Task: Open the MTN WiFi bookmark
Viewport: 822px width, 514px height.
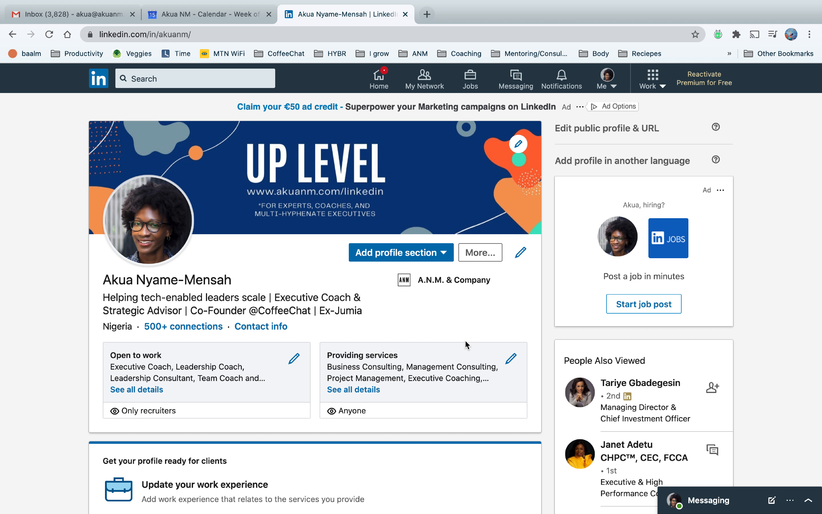Action: (x=222, y=53)
